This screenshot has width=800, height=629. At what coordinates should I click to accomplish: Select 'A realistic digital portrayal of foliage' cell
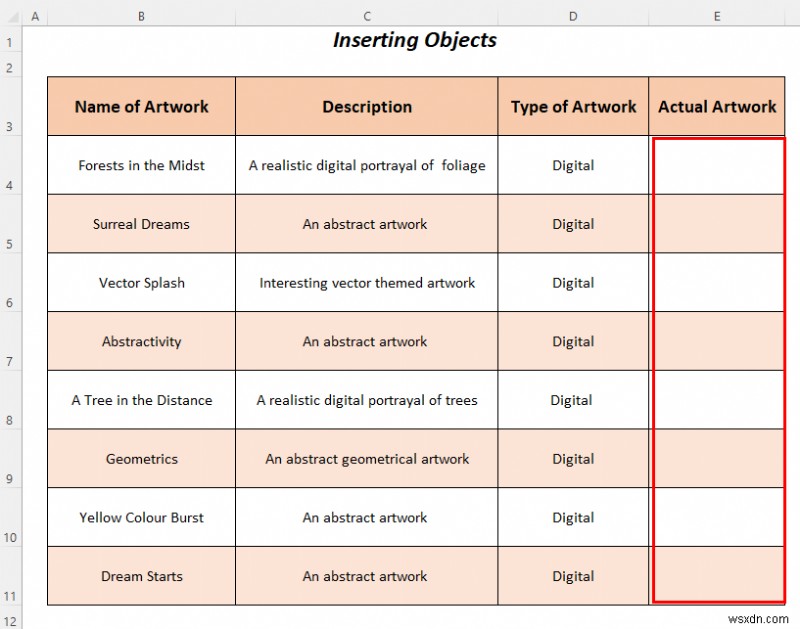point(366,165)
